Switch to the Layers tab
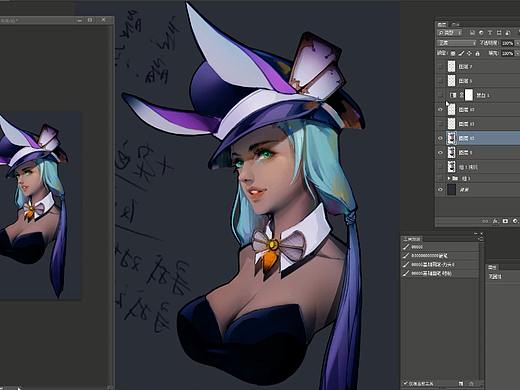 tap(442, 25)
